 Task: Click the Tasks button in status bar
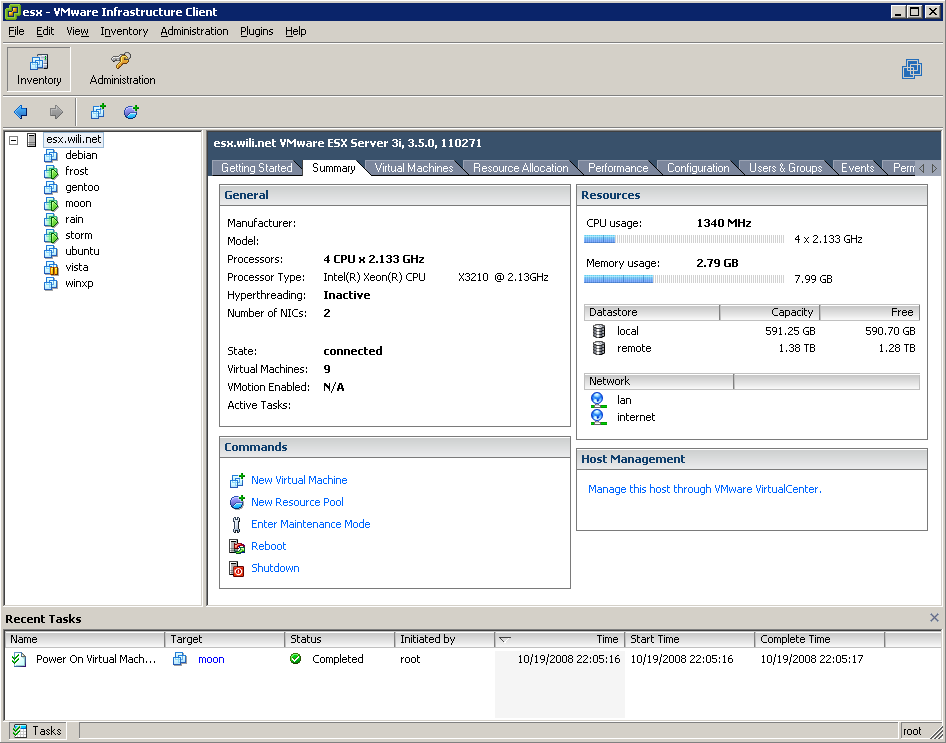click(x=37, y=731)
